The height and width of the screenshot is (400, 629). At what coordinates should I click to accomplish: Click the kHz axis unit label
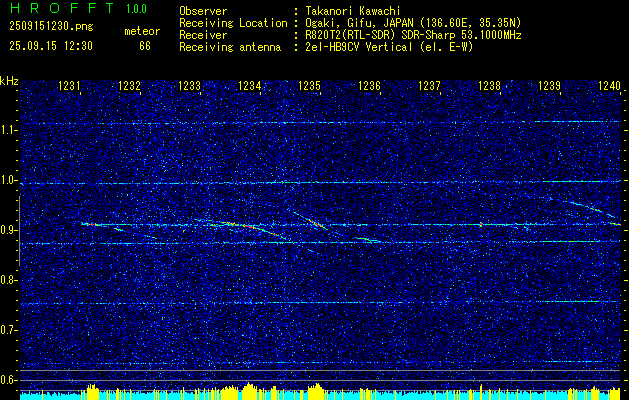tap(9, 81)
